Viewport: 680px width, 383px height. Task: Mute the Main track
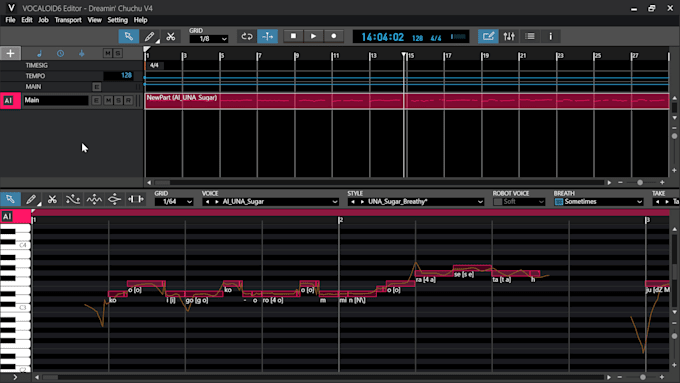tap(108, 101)
